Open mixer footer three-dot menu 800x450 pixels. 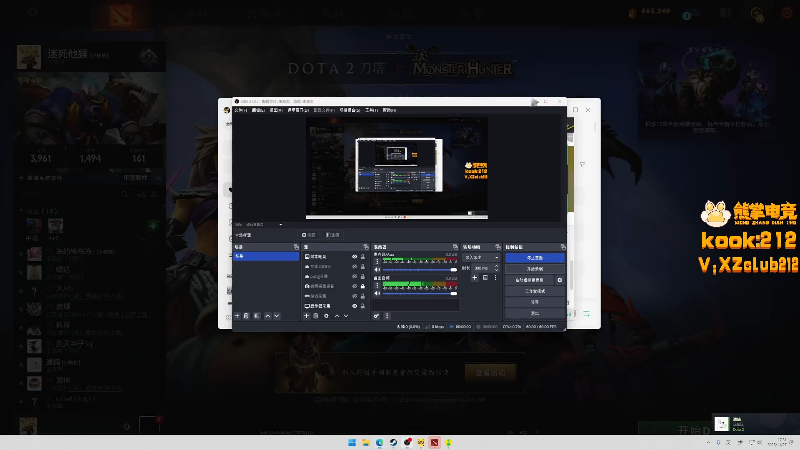(387, 316)
